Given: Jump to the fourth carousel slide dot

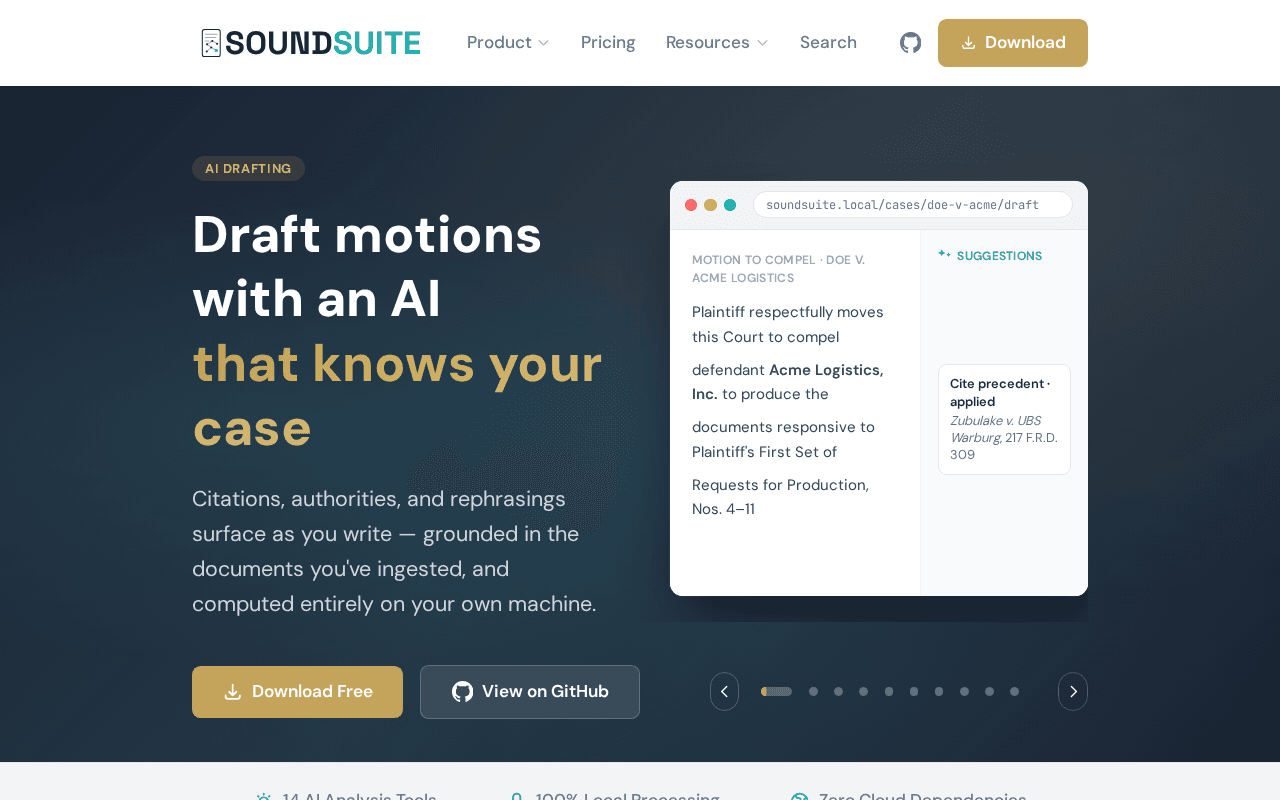Looking at the screenshot, I should pos(864,692).
